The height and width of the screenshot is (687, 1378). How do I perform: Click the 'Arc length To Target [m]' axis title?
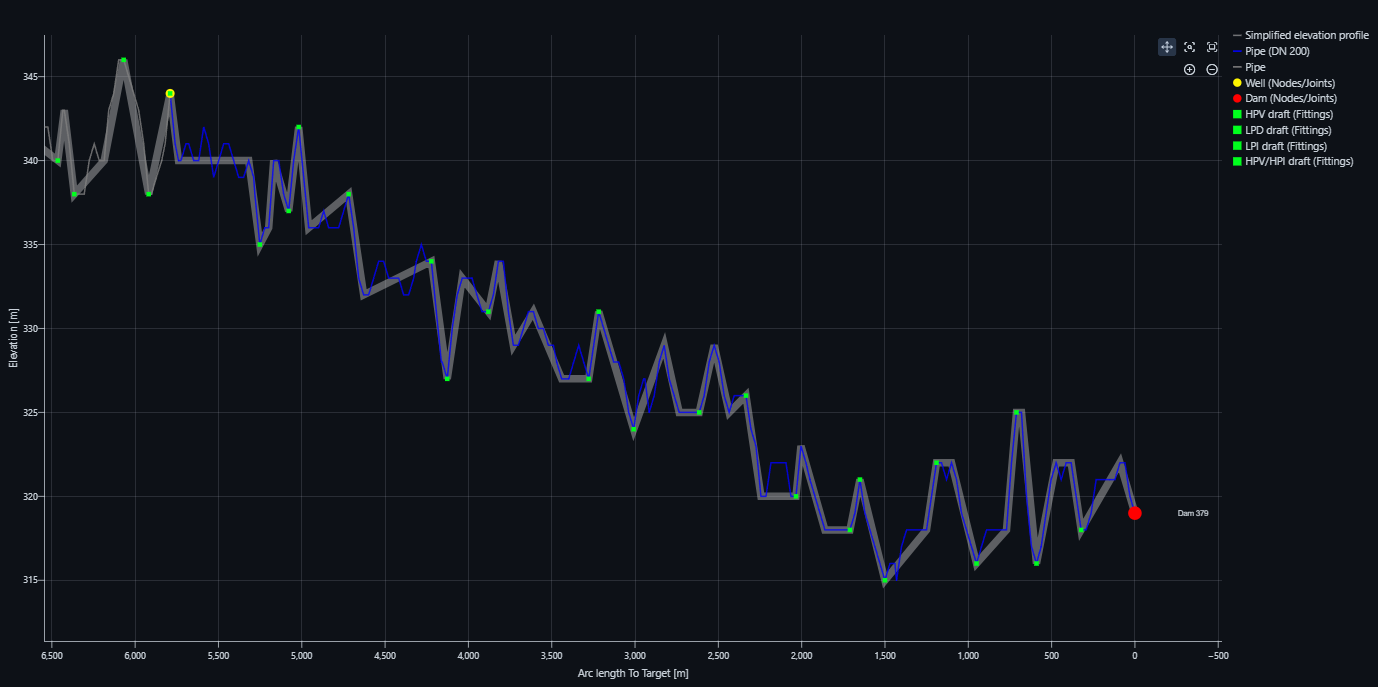tap(633, 674)
